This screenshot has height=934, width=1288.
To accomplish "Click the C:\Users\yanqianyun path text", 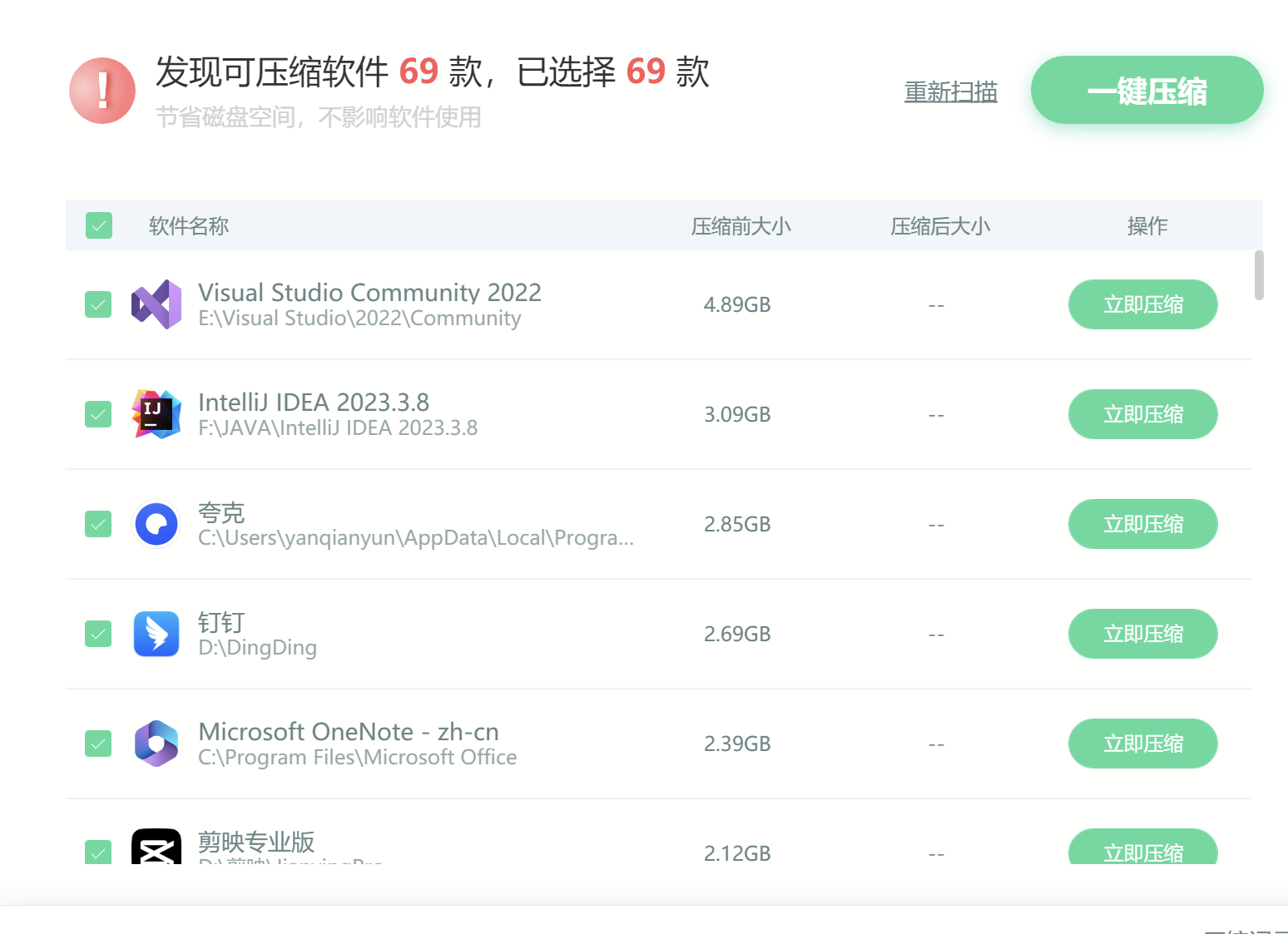I will (416, 538).
